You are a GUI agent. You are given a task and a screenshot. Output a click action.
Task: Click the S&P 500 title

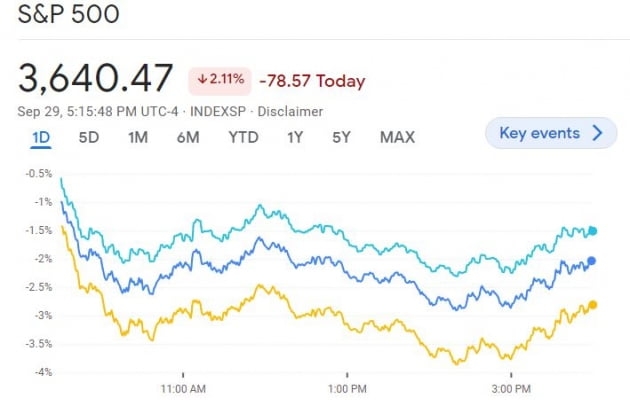point(67,17)
